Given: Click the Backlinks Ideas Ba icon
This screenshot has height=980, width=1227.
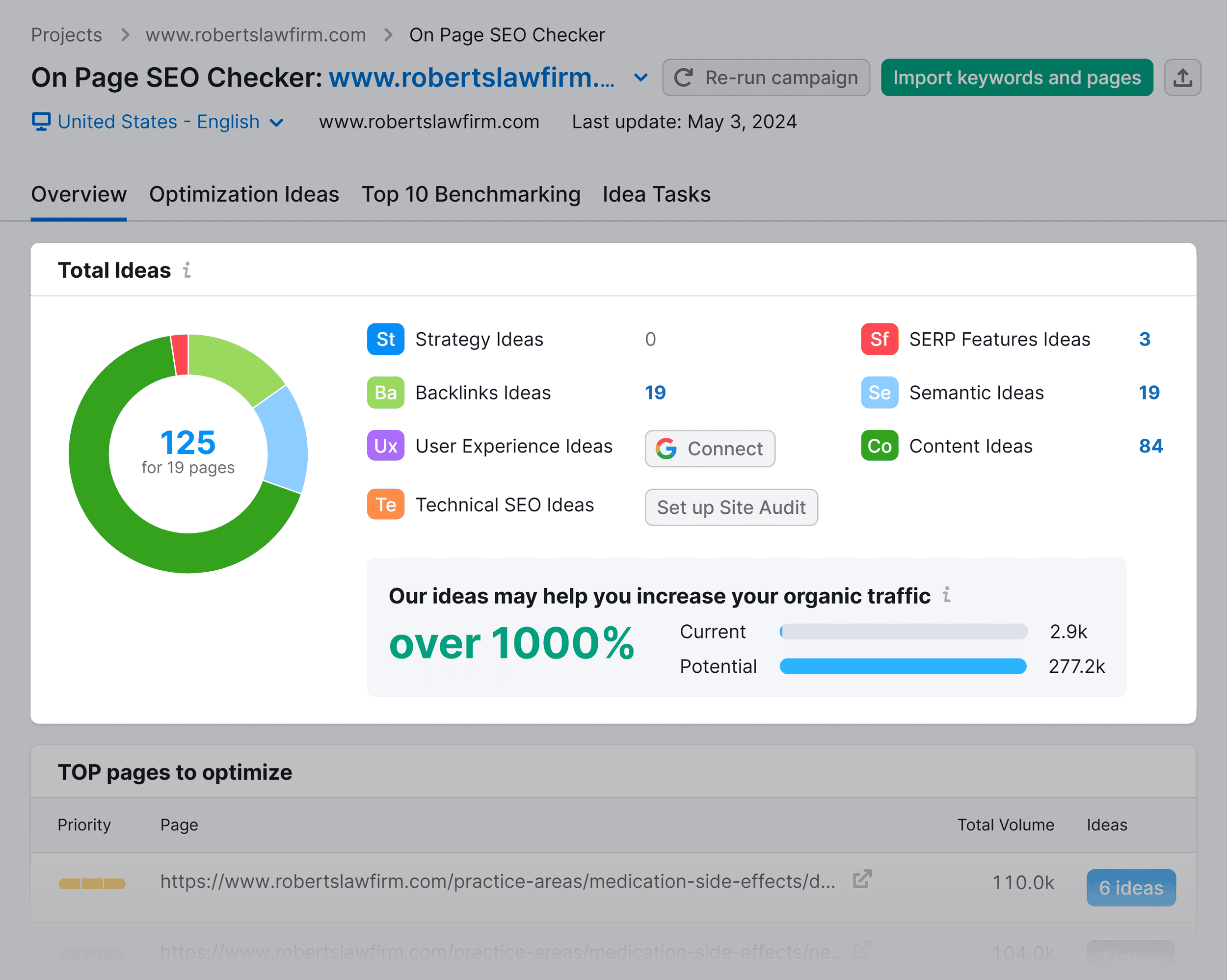Looking at the screenshot, I should coord(385,393).
